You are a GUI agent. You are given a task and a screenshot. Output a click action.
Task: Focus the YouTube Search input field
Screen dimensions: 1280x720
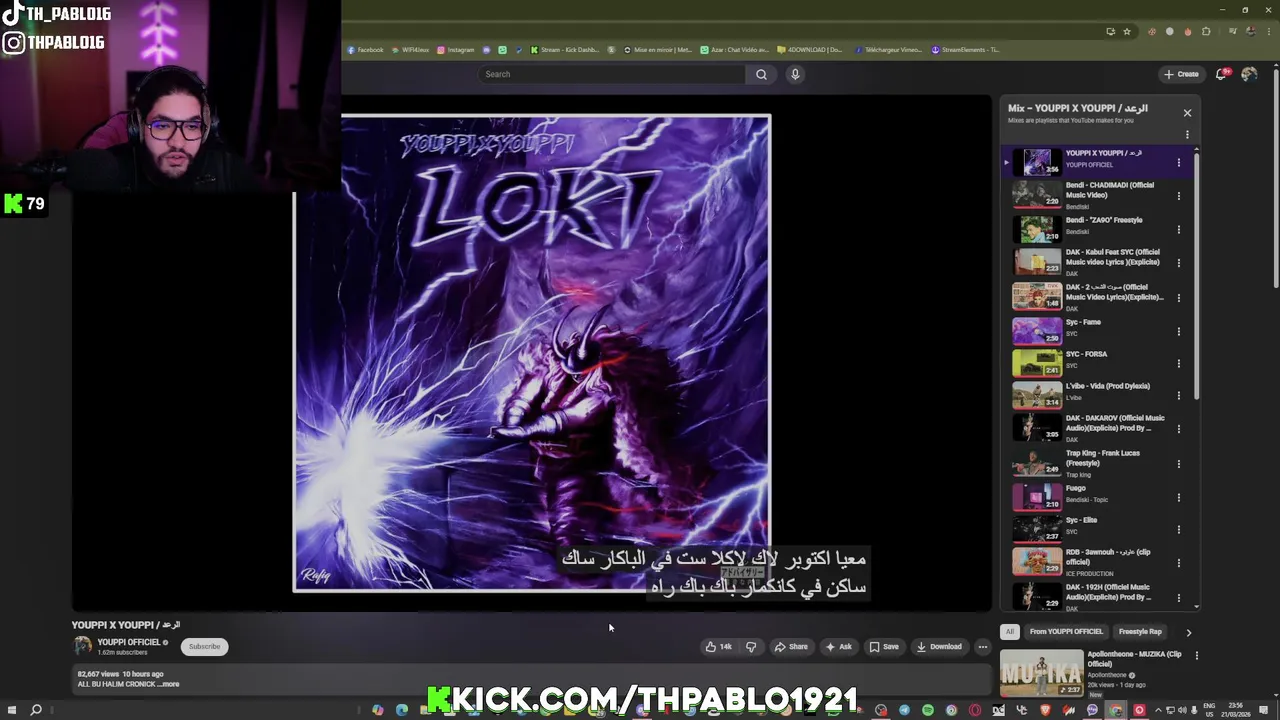pos(612,74)
